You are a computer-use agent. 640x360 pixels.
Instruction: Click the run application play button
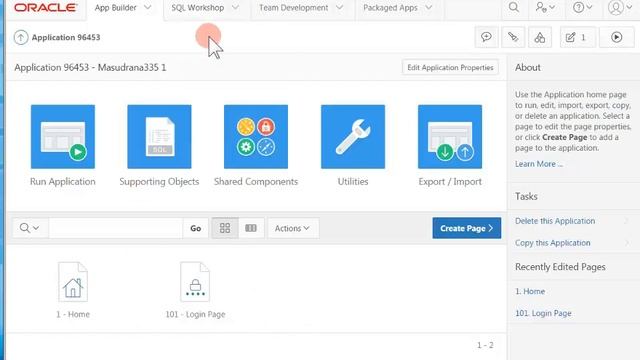[617, 38]
